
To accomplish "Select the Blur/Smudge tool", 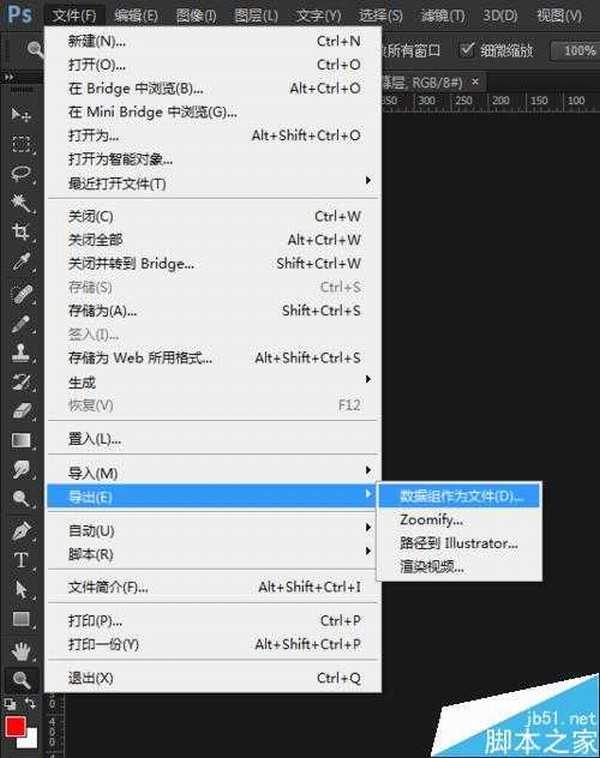I will pos(21,469).
